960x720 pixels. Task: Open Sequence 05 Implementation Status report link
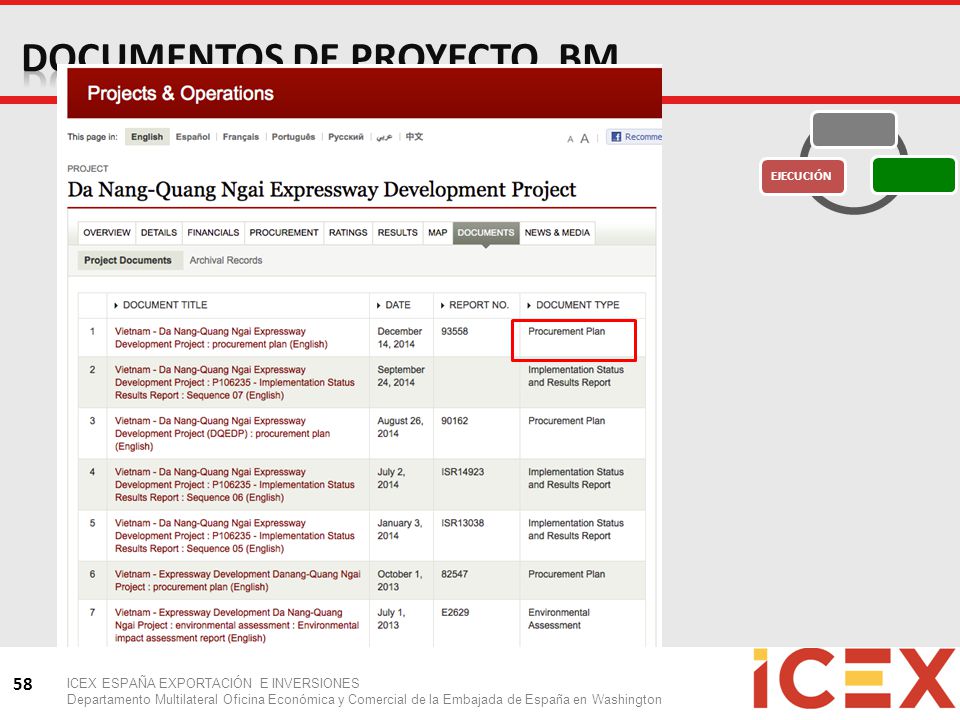(234, 536)
